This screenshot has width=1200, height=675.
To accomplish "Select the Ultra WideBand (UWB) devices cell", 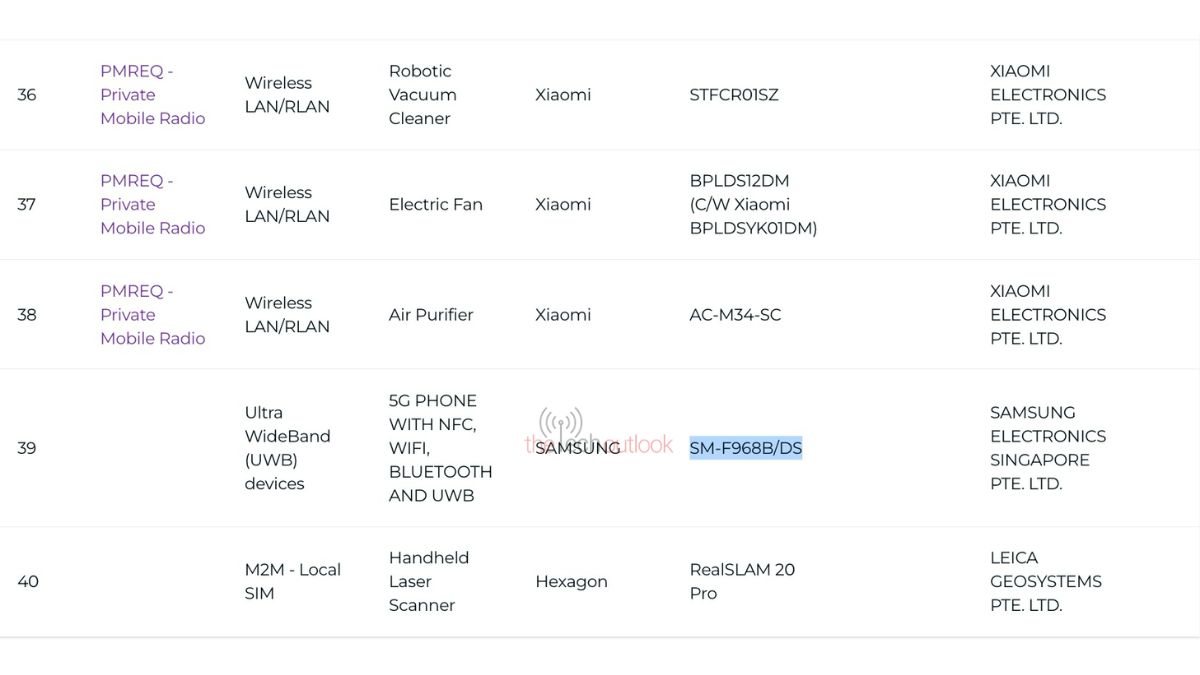I will click(287, 448).
